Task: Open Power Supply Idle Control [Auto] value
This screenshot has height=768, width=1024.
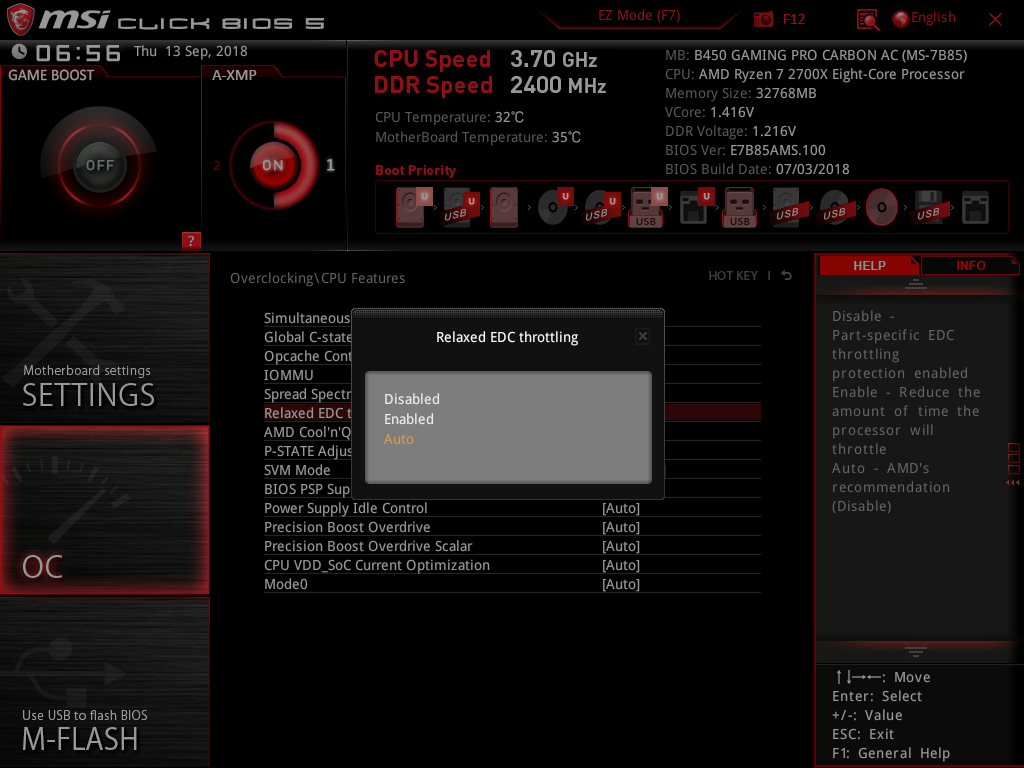Action: point(620,508)
